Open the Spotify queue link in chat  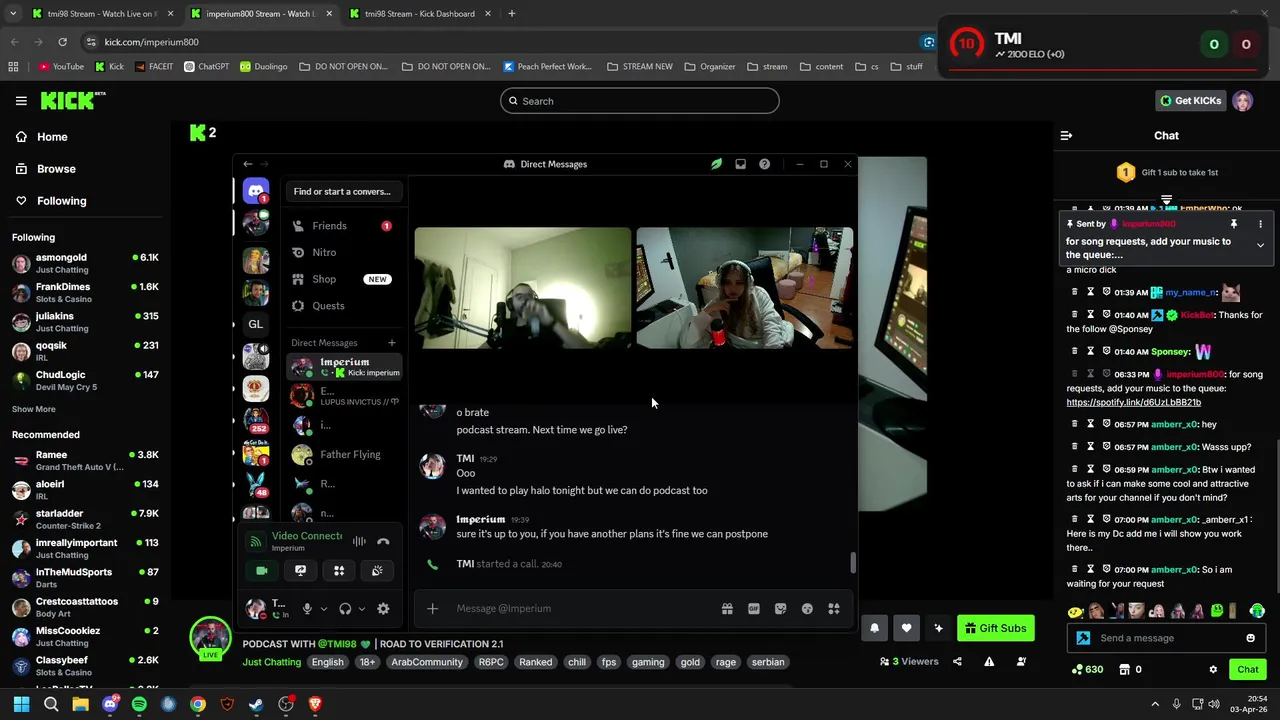(x=1133, y=402)
